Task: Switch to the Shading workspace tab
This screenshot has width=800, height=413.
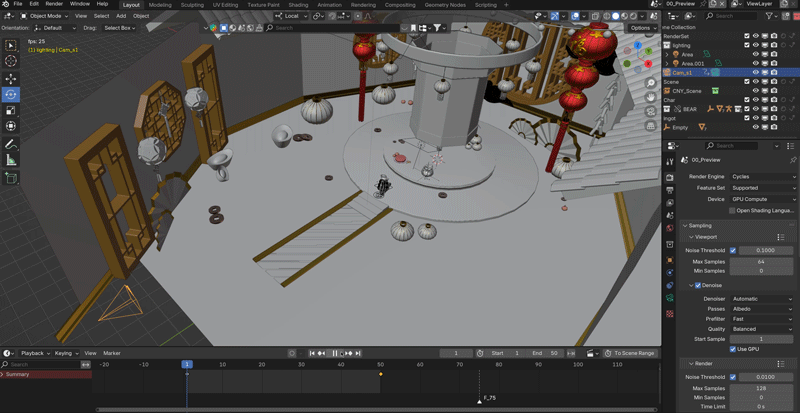Action: [298, 5]
